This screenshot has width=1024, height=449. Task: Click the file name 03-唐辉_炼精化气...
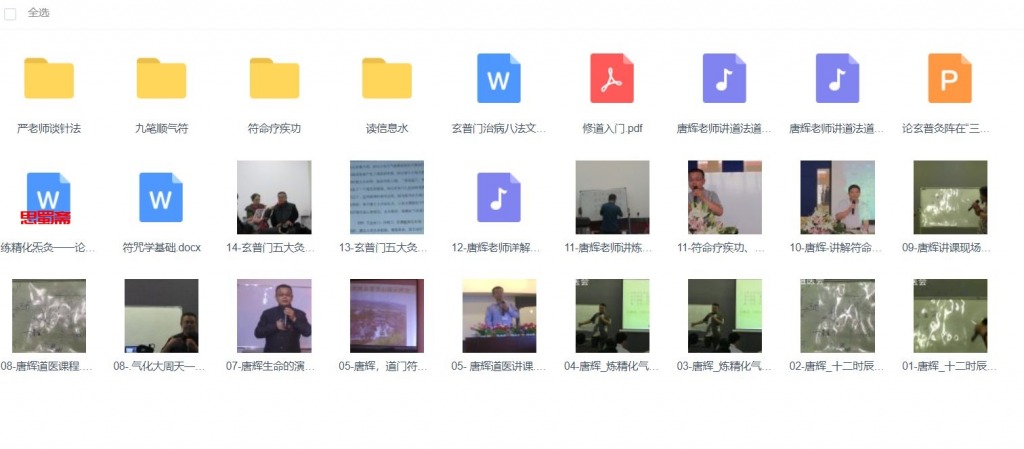[x=725, y=366]
